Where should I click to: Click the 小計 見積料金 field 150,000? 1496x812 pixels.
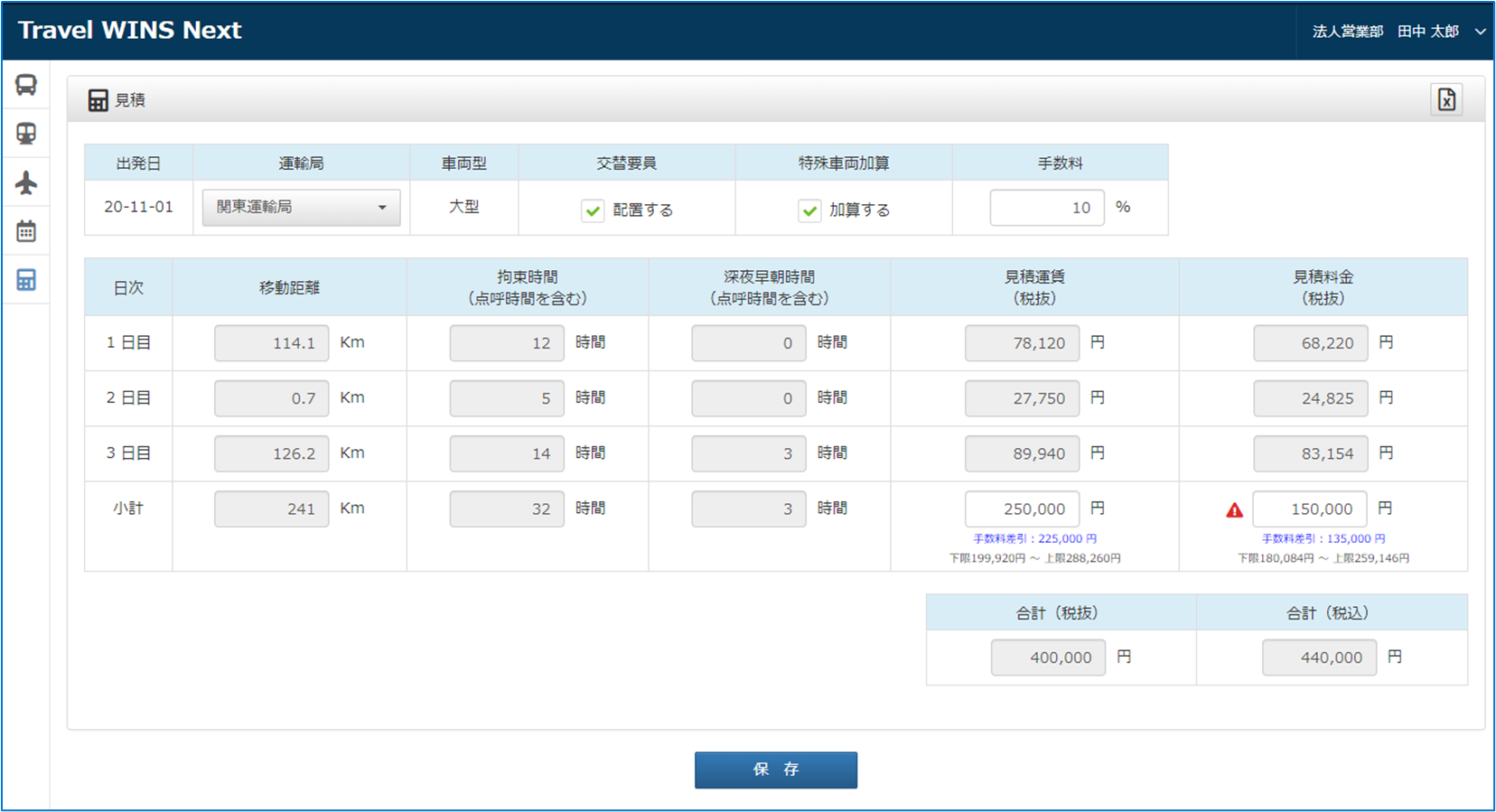1310,509
